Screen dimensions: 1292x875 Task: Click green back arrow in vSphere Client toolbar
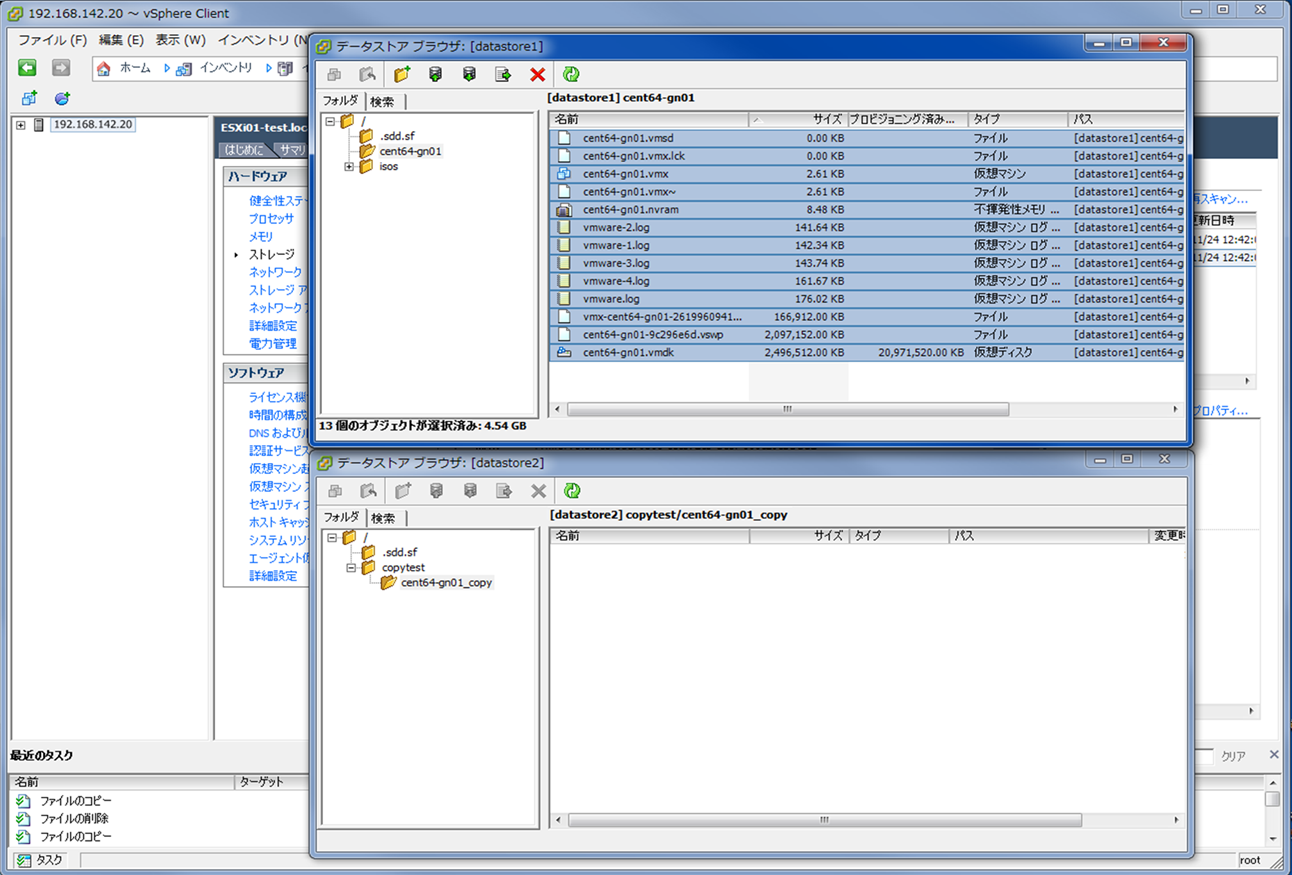[x=28, y=68]
